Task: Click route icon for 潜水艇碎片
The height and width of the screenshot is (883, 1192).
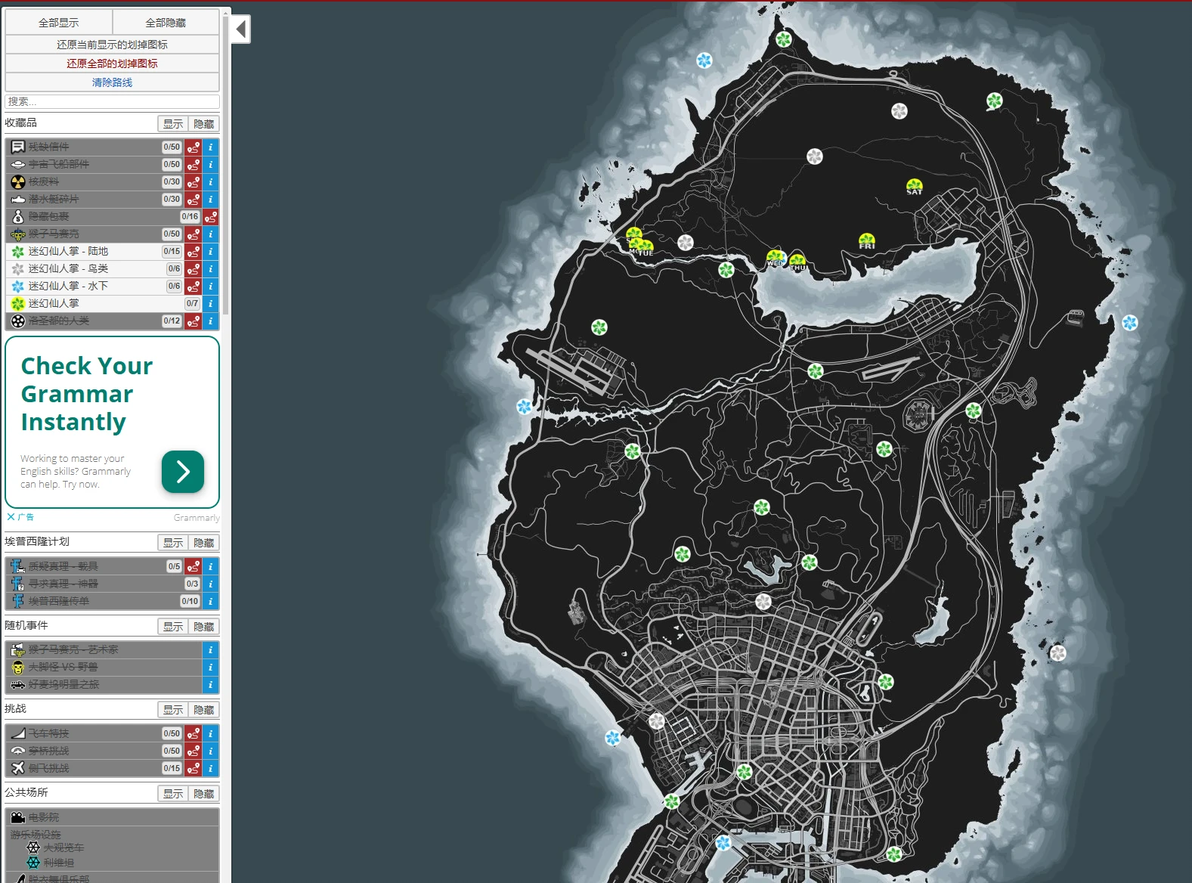Action: [193, 199]
